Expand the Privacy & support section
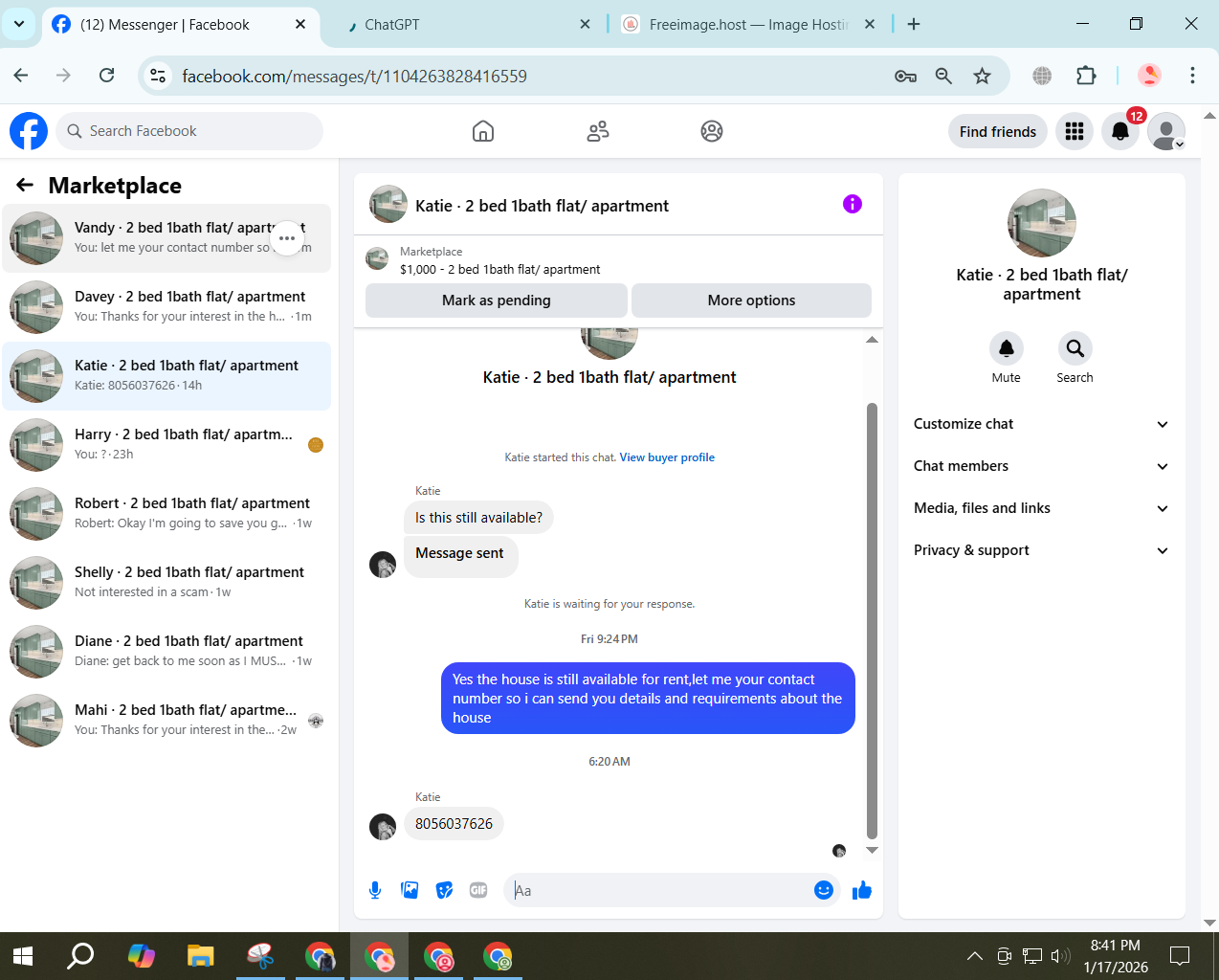 1042,550
